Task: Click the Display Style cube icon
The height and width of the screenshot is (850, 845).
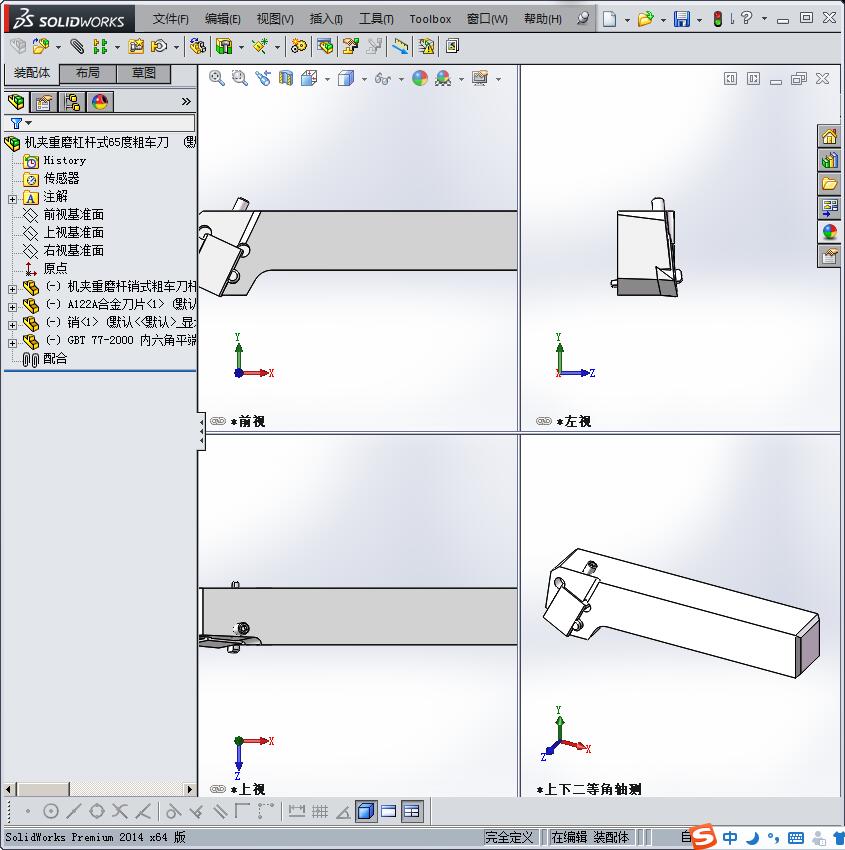Action: (346, 79)
